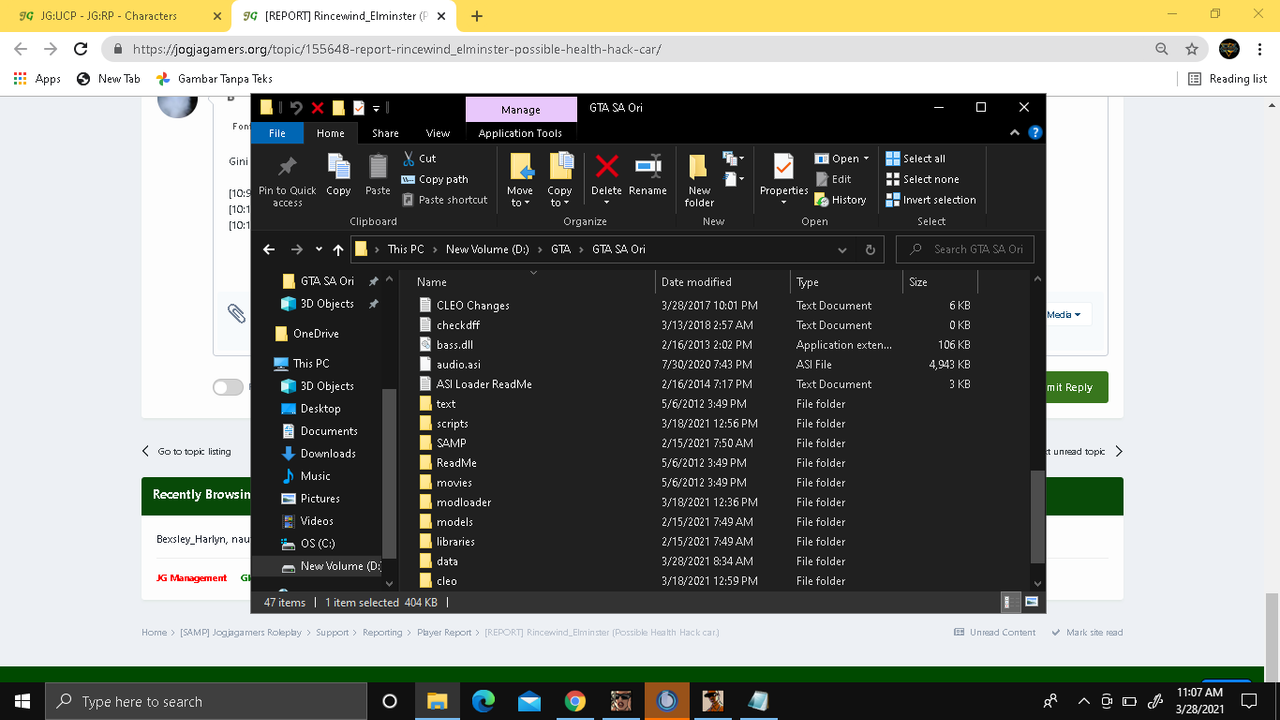
Task: Click the Paste clipboard icon
Action: pos(378,175)
